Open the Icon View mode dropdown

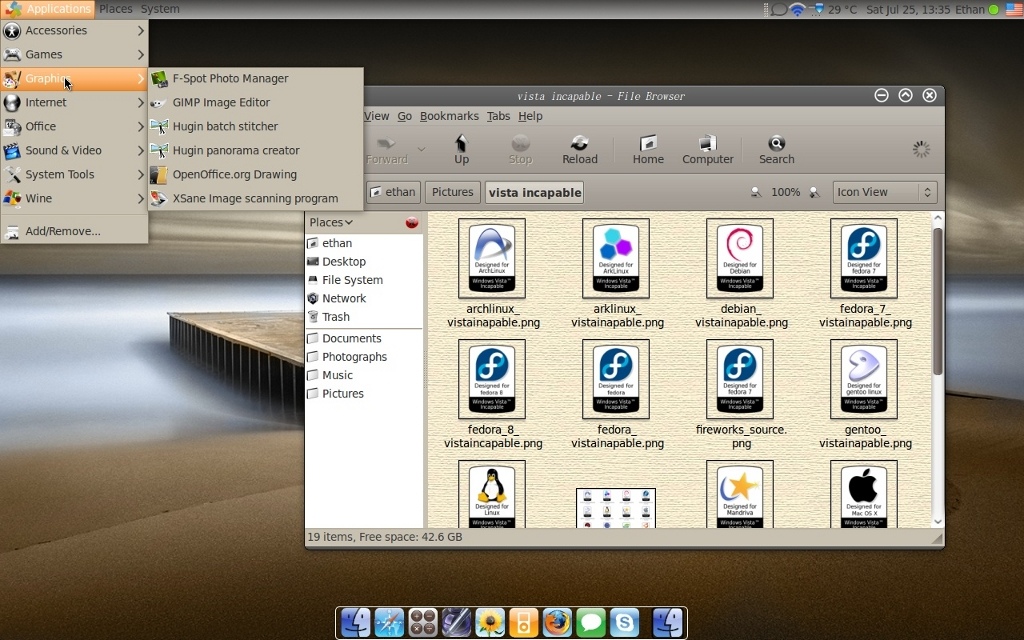(x=885, y=193)
